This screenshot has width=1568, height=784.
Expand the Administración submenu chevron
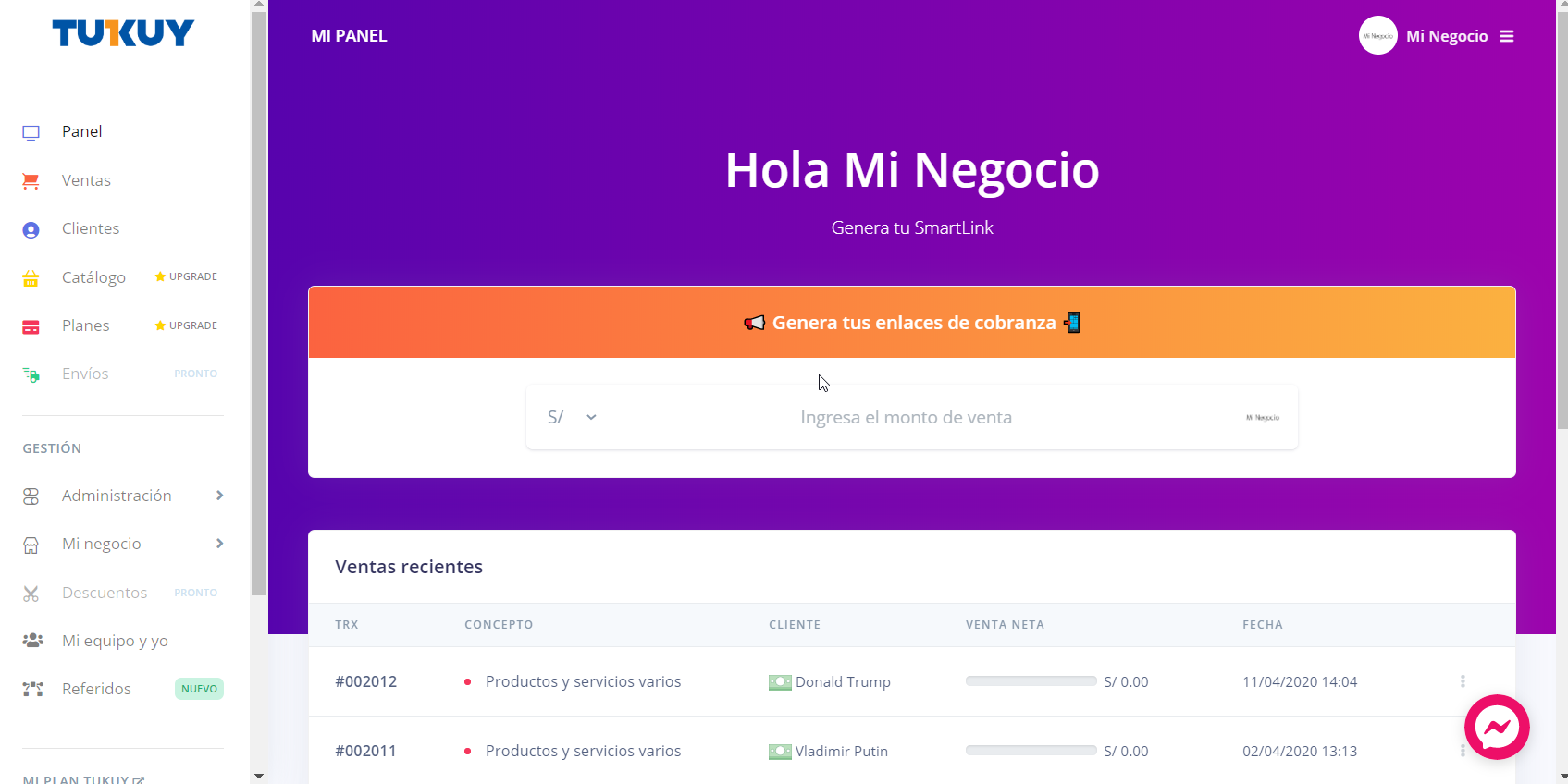pyautogui.click(x=219, y=496)
